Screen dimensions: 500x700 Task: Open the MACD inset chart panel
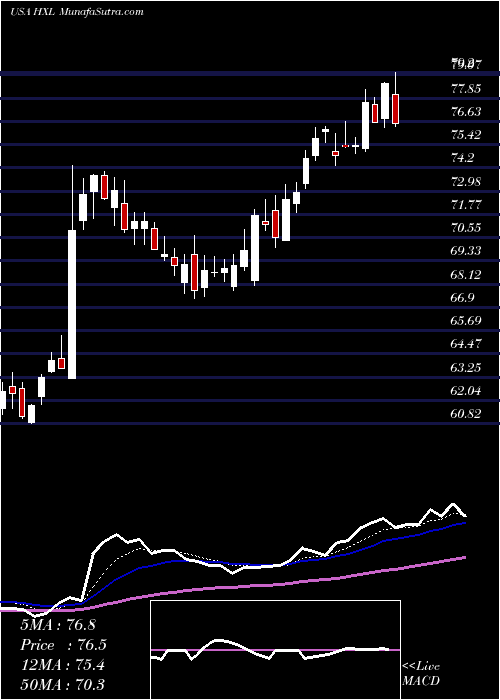pos(275,650)
